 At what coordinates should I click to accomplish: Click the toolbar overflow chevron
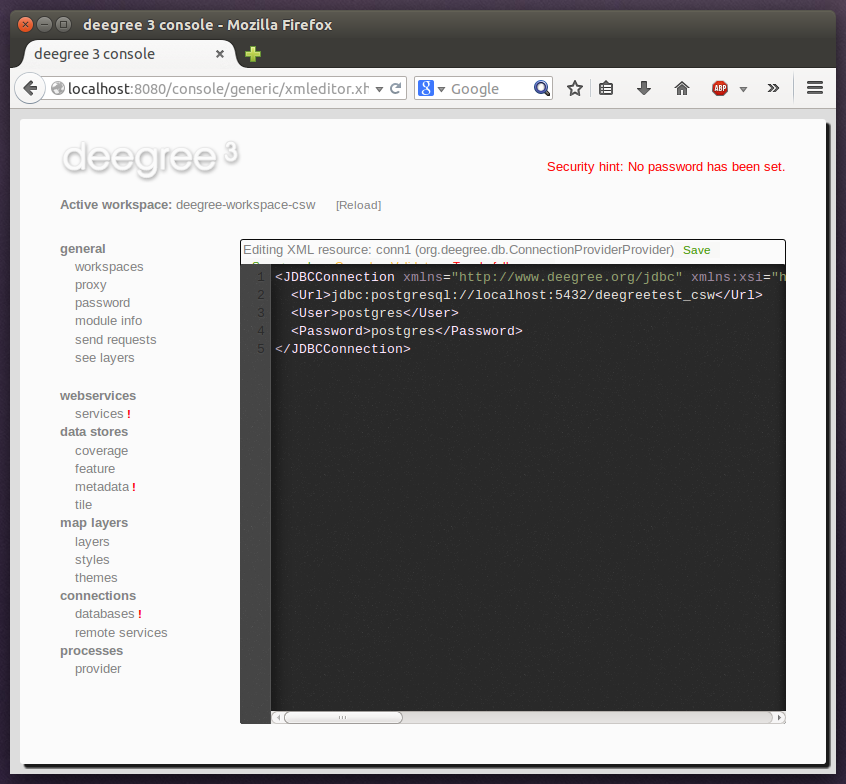tap(773, 88)
